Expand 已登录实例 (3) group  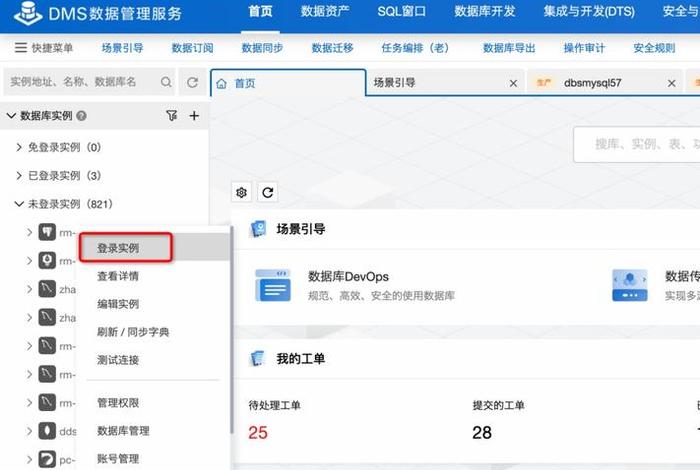19,175
